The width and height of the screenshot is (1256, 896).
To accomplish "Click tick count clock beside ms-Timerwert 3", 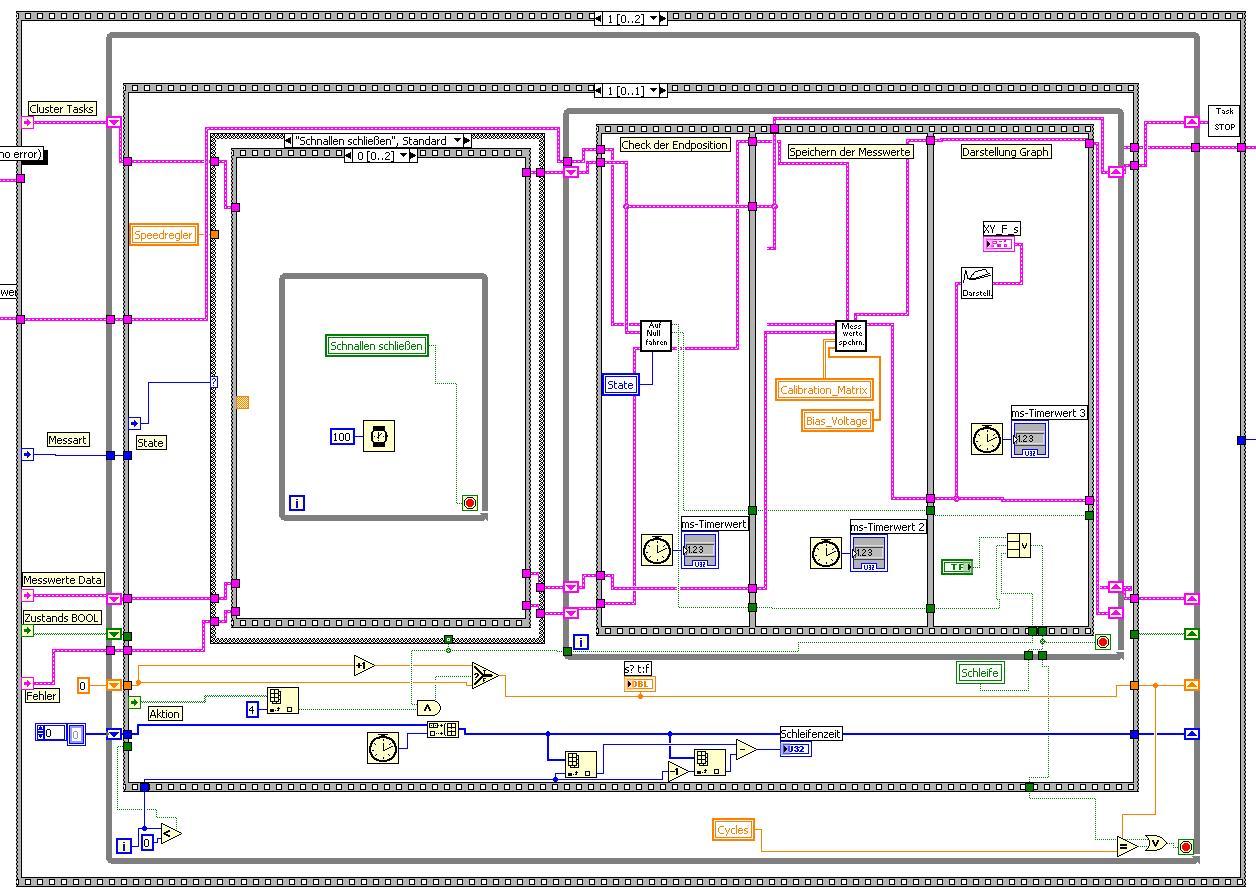I will (987, 439).
